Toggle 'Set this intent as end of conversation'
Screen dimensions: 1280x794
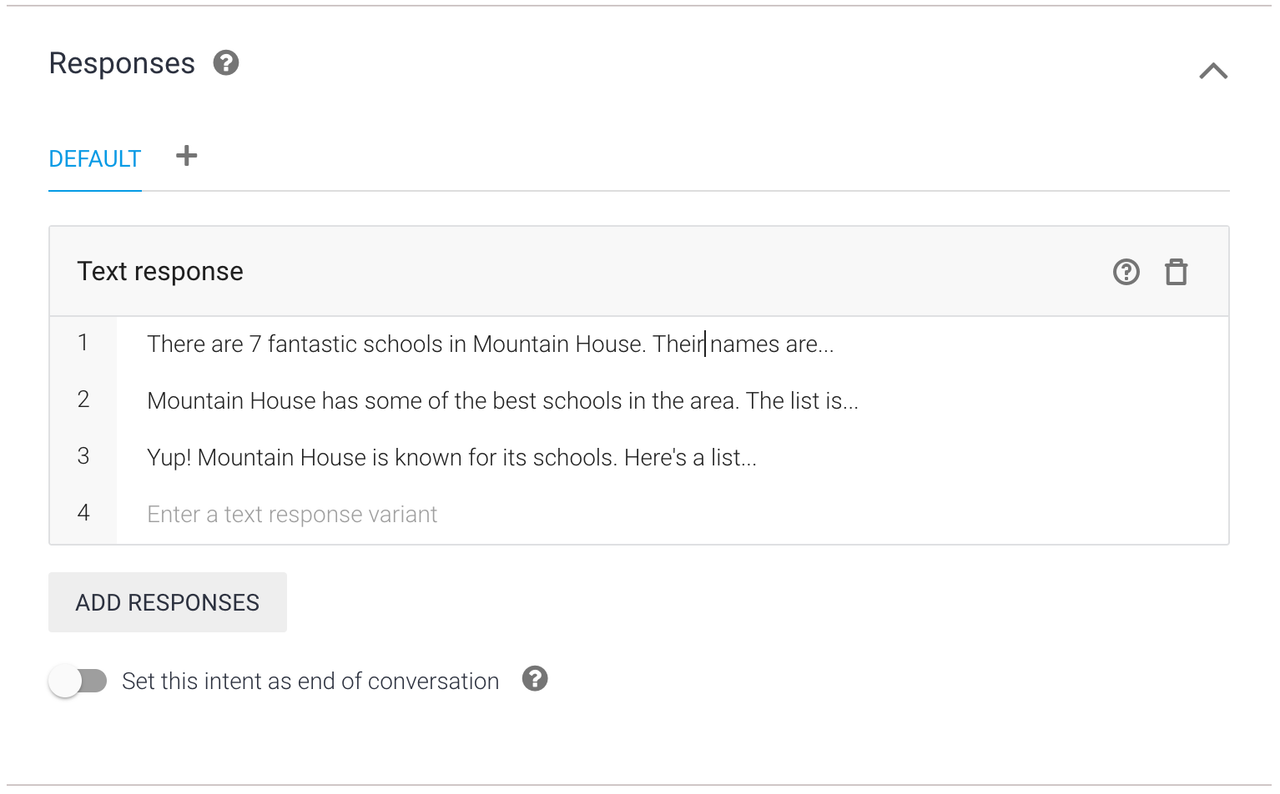click(x=78, y=682)
